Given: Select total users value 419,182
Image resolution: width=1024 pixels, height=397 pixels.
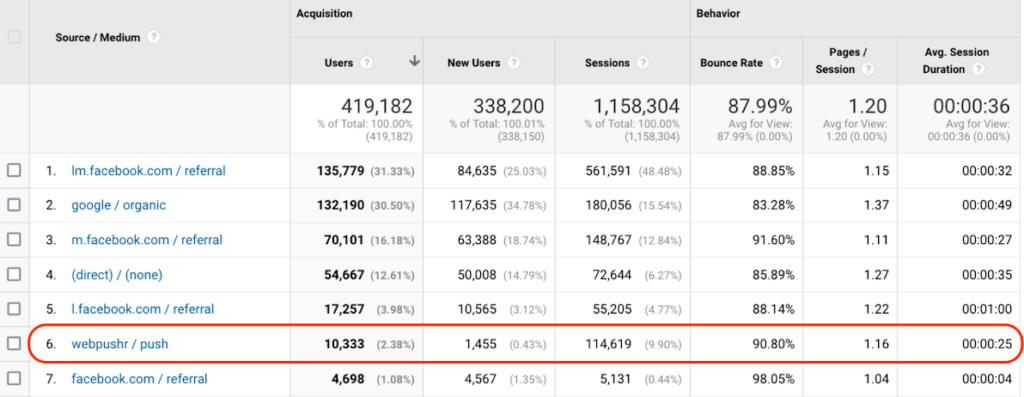Looking at the screenshot, I should tap(377, 106).
